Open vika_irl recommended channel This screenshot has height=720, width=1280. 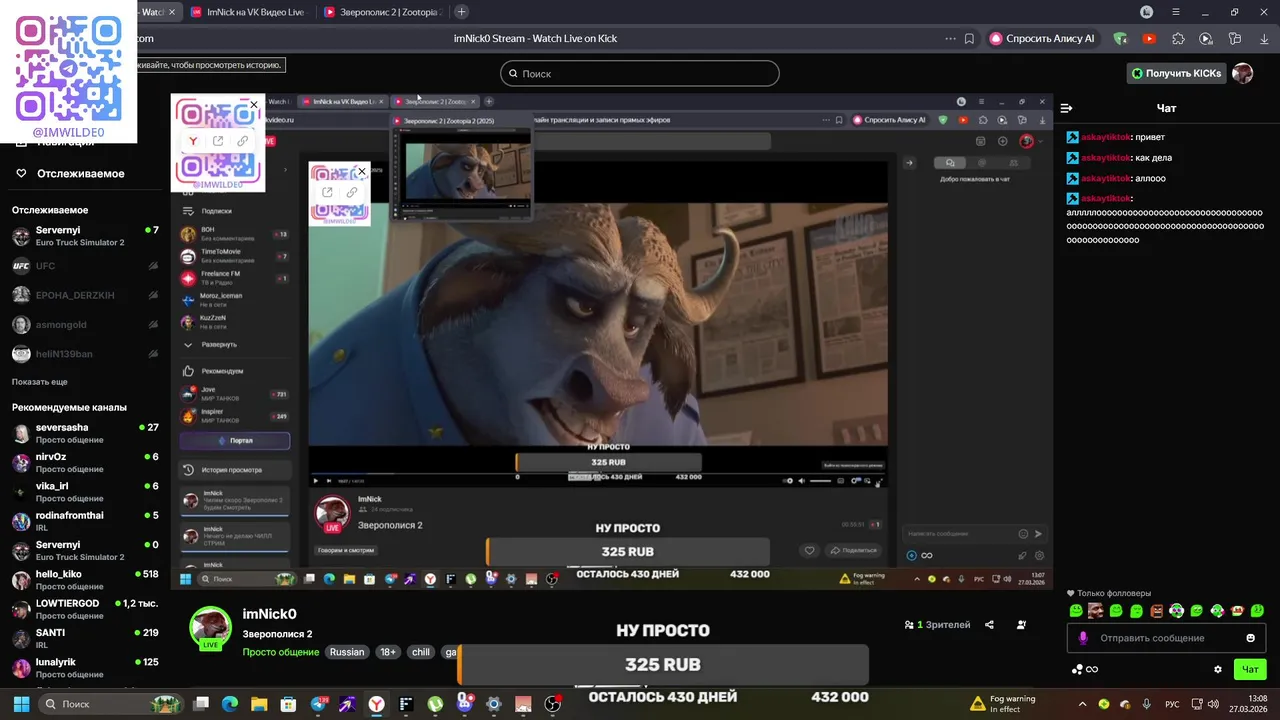85,492
